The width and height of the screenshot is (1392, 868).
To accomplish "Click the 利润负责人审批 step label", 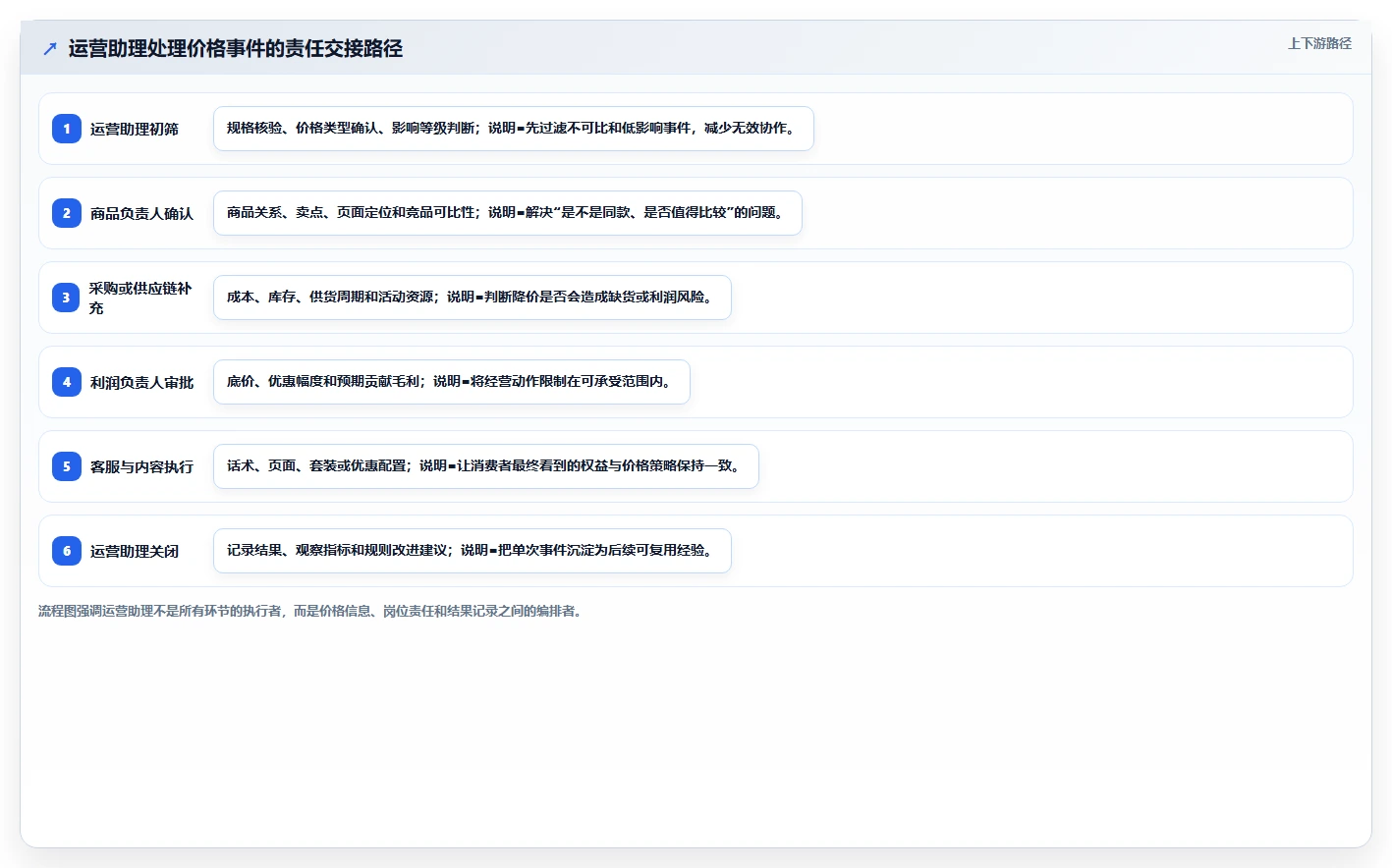I will pyautogui.click(x=141, y=382).
